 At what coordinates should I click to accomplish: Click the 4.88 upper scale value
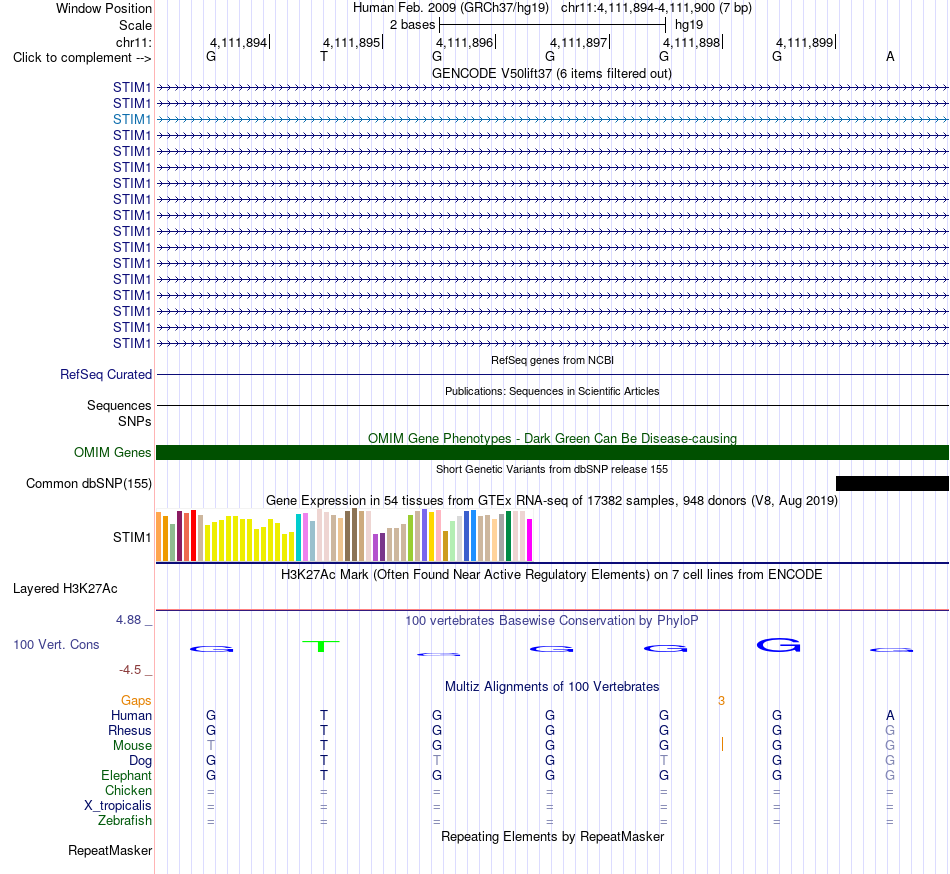(128, 620)
